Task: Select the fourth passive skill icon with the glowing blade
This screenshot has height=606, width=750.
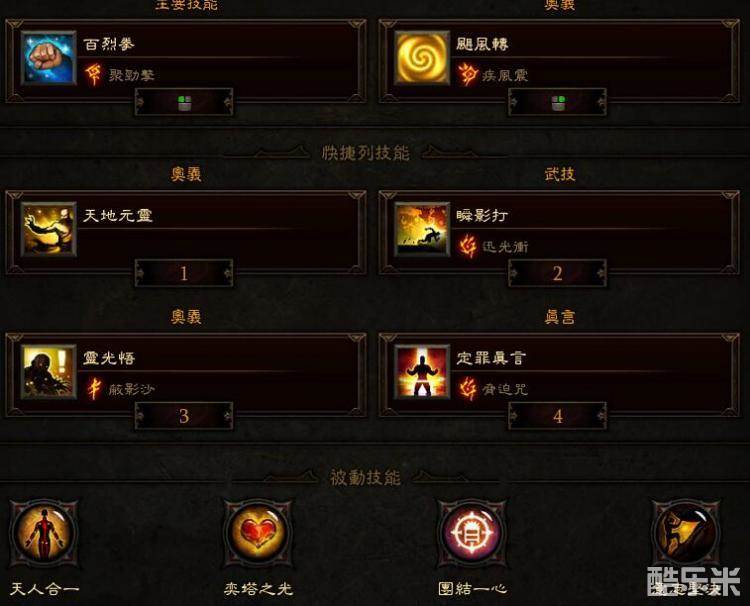Action: point(686,532)
